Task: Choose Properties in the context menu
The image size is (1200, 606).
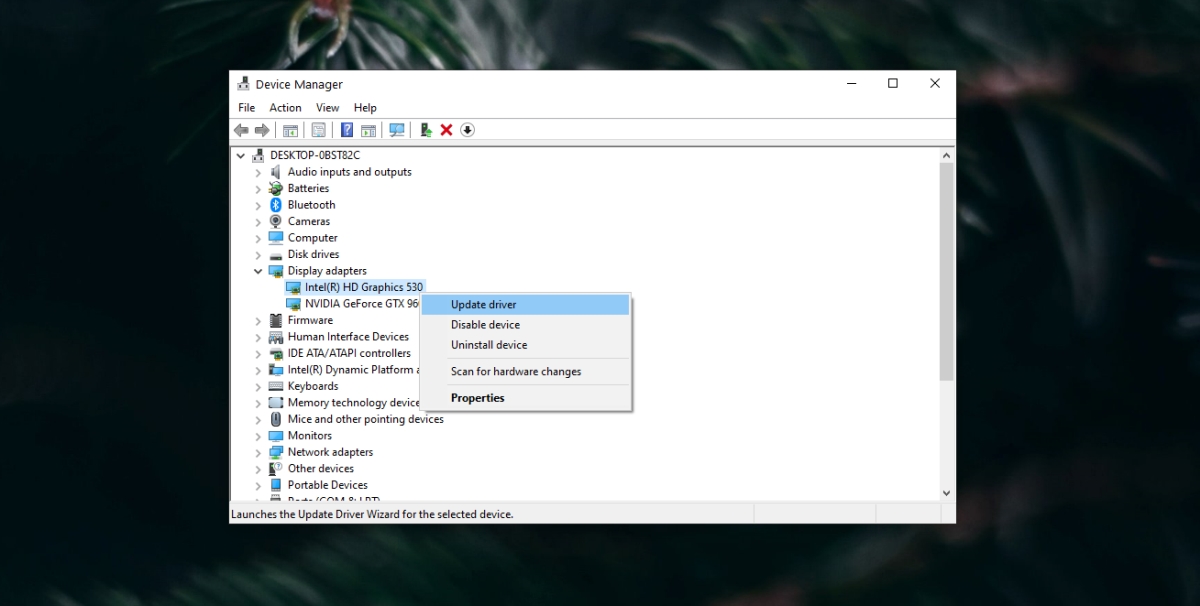Action: [526, 398]
